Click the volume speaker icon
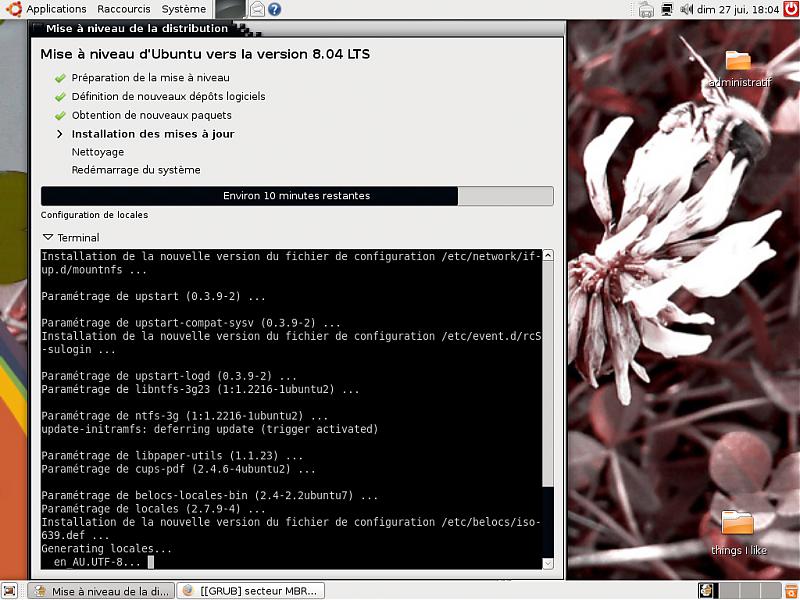This screenshot has height=600, width=800. click(686, 9)
